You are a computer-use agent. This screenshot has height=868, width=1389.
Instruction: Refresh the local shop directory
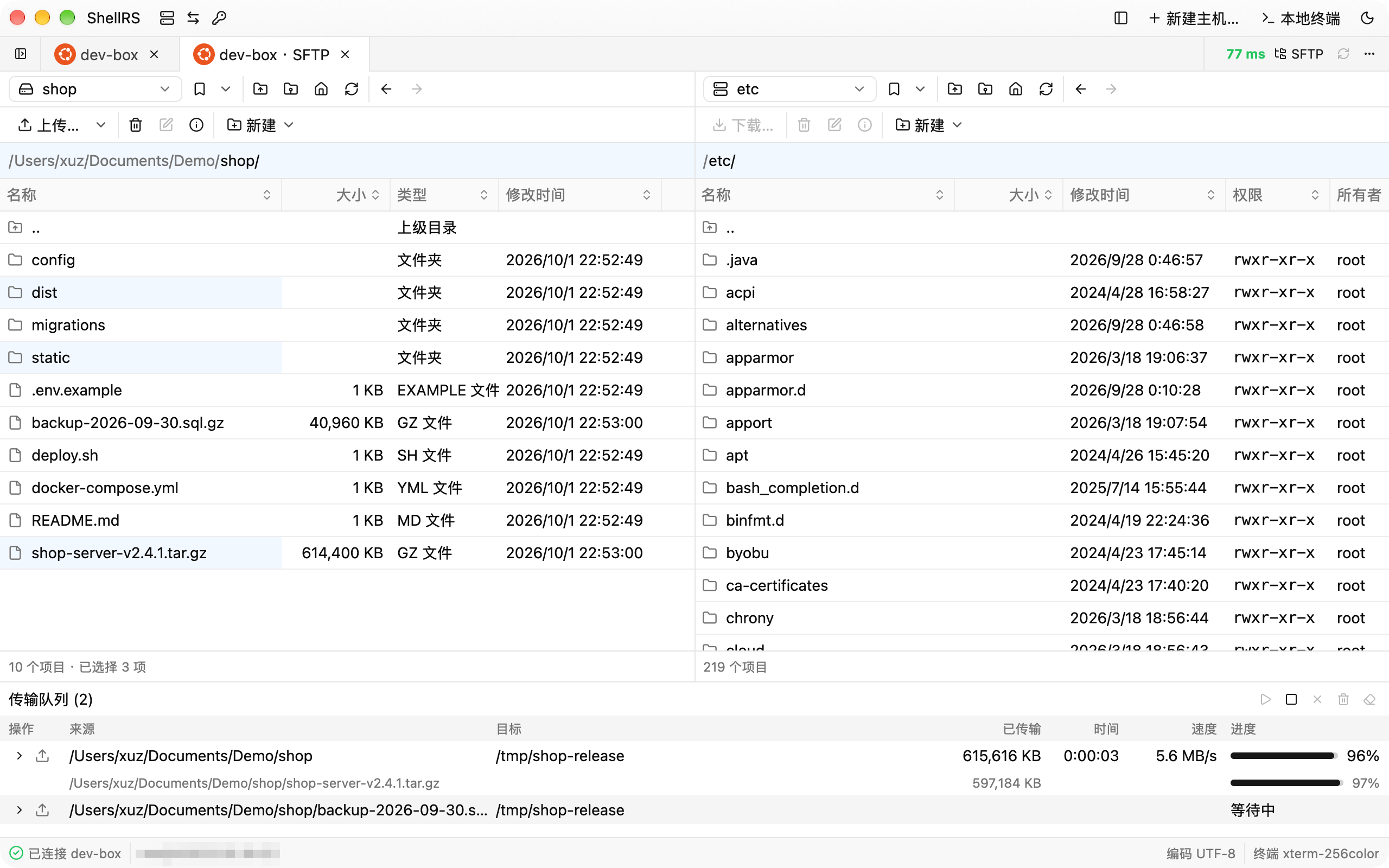point(351,89)
